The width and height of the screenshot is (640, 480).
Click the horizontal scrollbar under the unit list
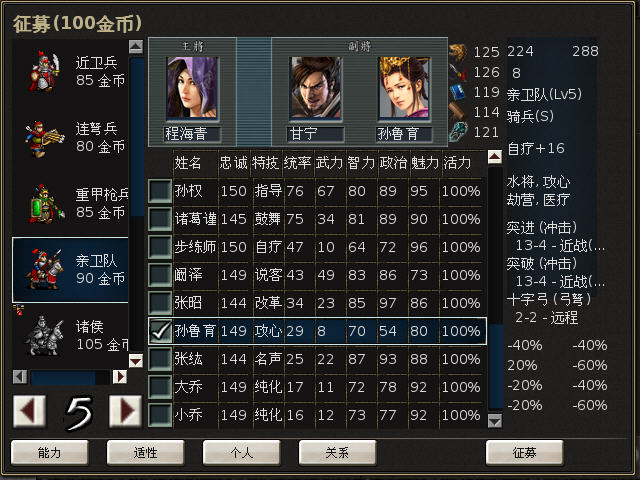click(70, 377)
